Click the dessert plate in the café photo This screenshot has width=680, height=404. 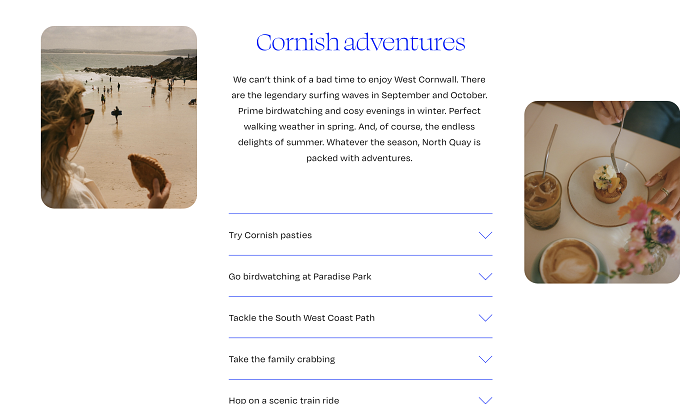[608, 191]
